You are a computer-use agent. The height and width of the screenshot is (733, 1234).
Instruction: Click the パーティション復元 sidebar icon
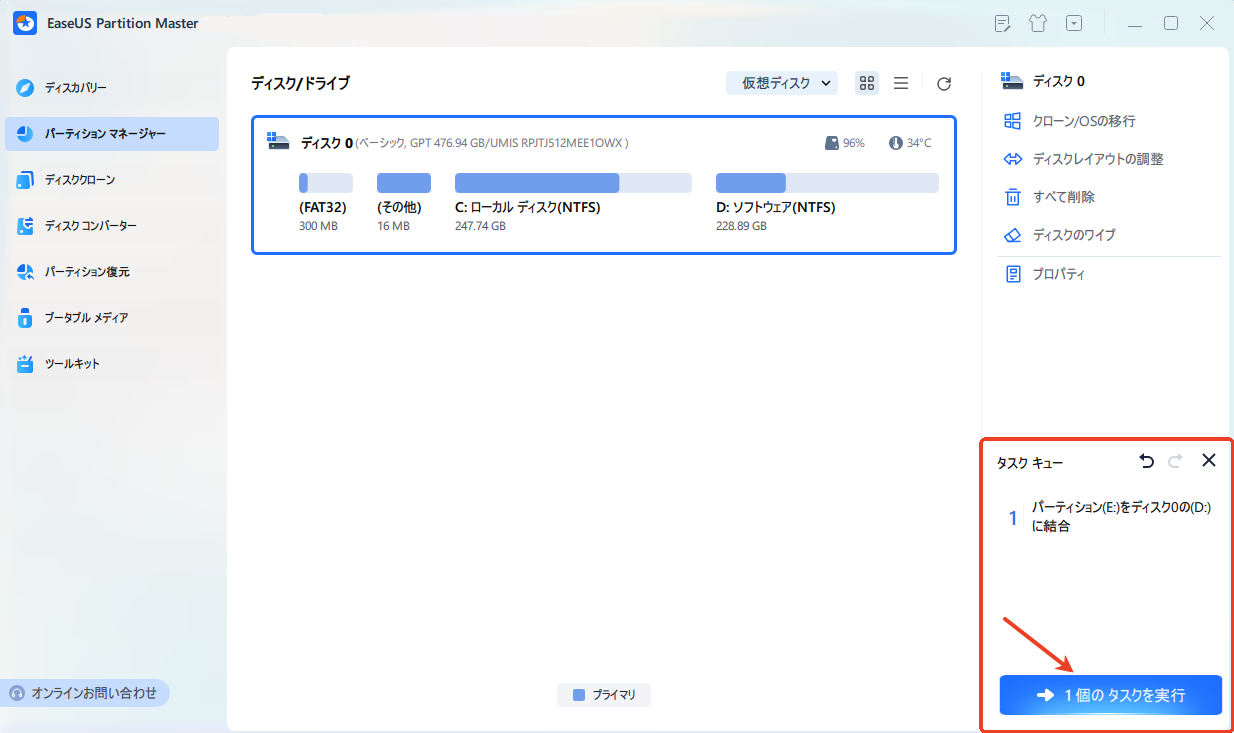click(26, 272)
